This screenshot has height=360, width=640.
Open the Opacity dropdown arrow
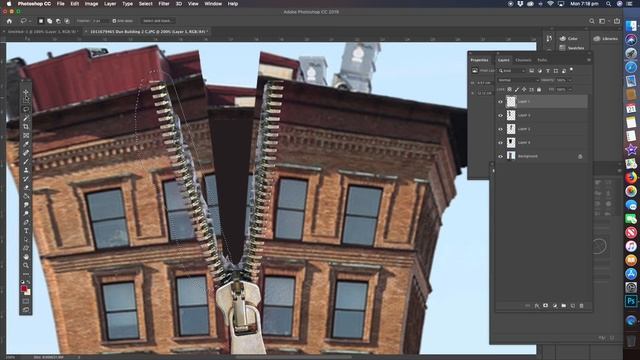[570, 80]
